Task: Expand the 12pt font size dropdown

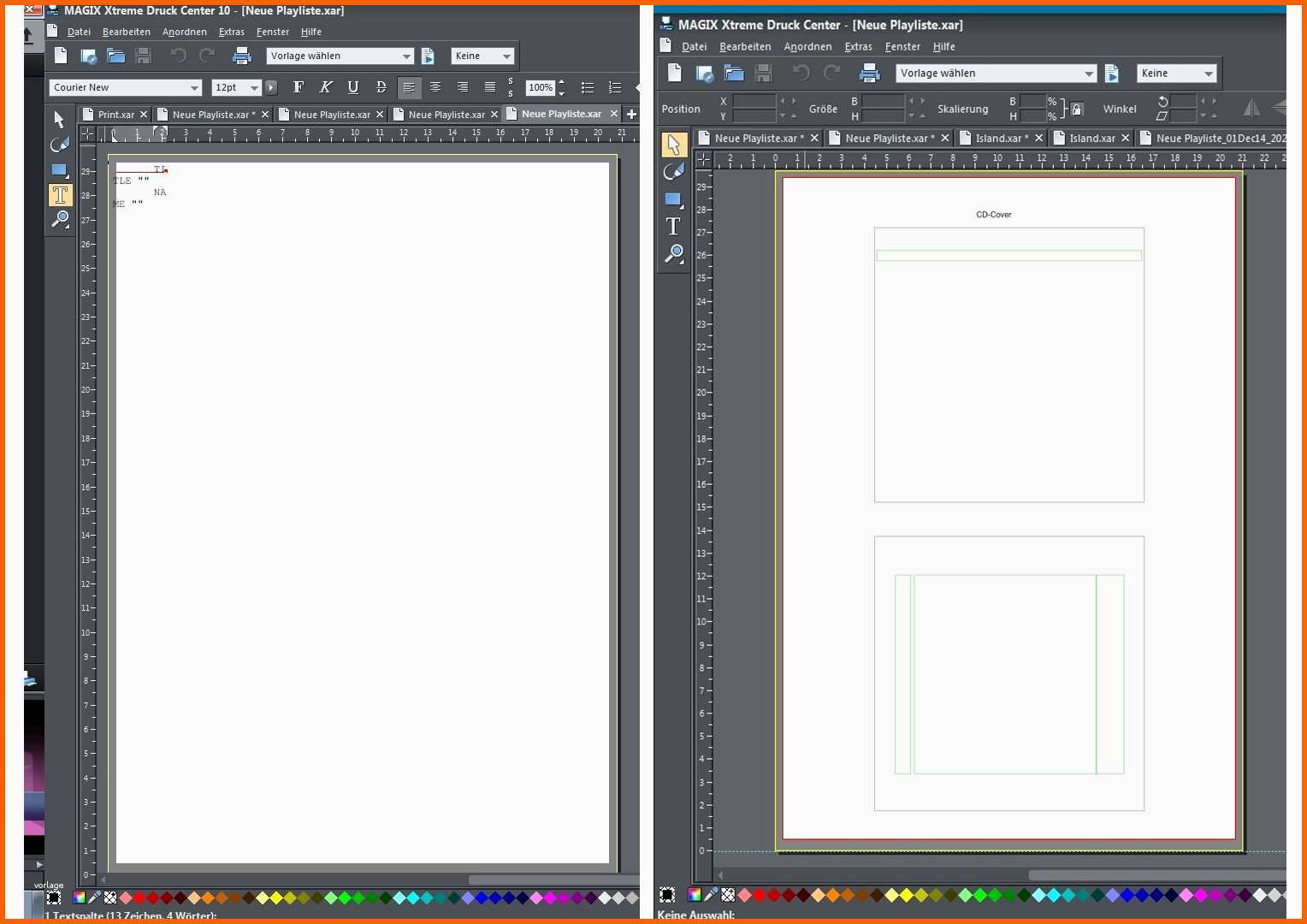Action: (x=236, y=87)
